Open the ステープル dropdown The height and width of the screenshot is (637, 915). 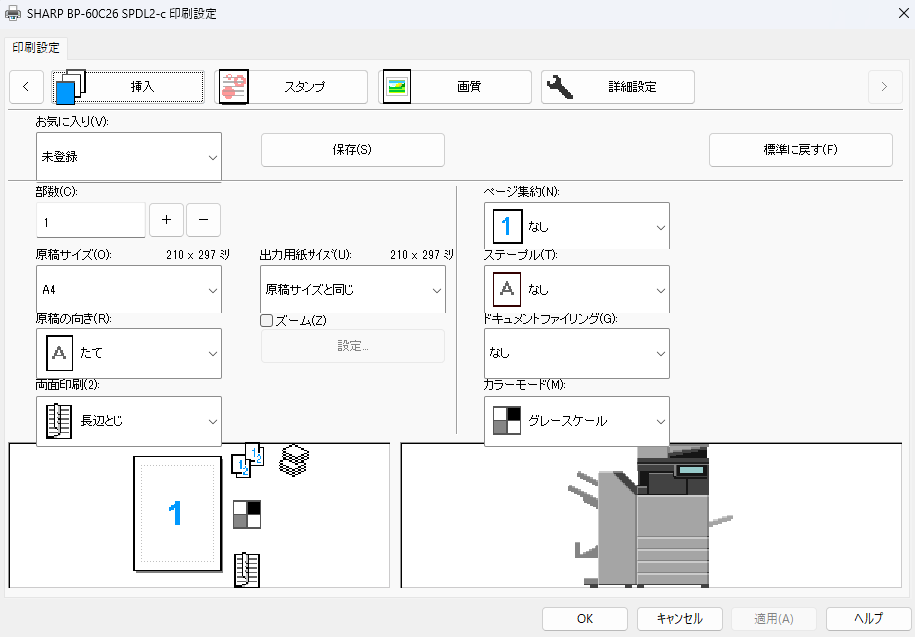coord(577,289)
